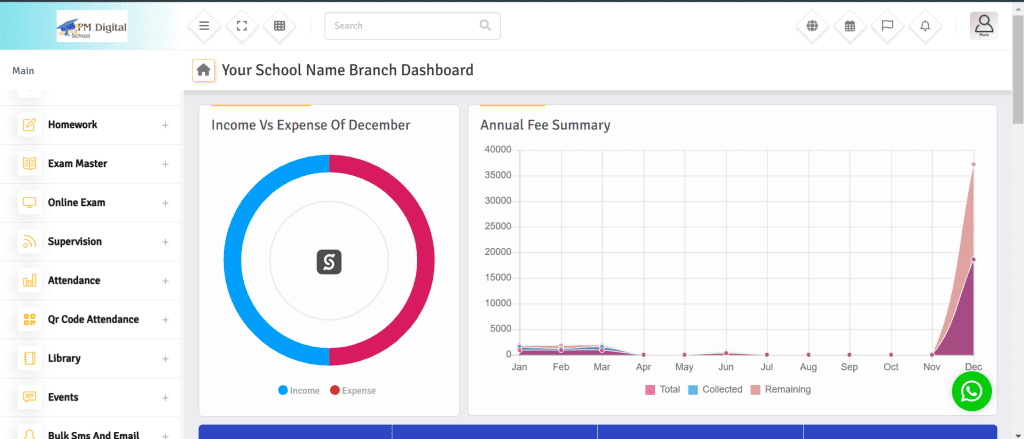
Task: Click the home icon beside dashboard title
Action: (x=203, y=70)
